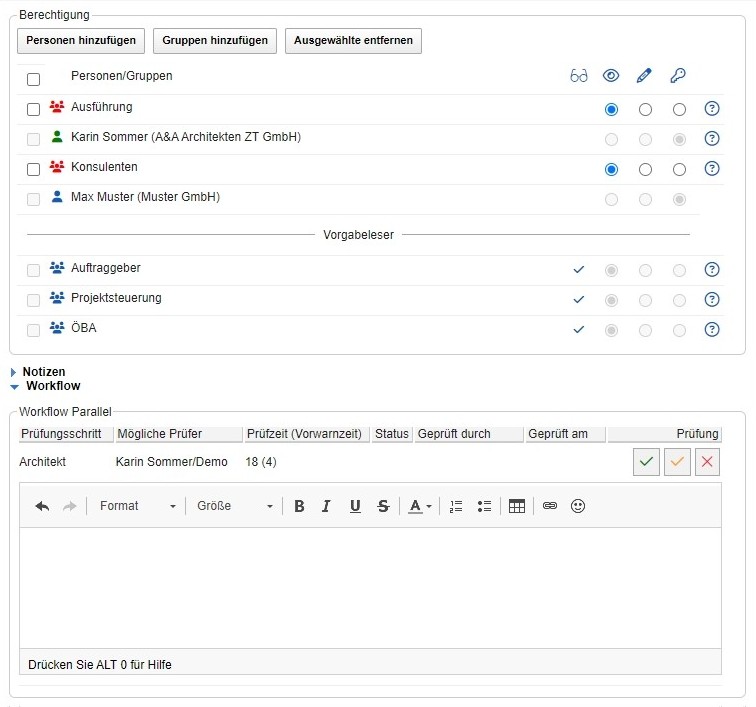
Task: Select admin key radio for Konsulenten
Action: [x=679, y=169]
